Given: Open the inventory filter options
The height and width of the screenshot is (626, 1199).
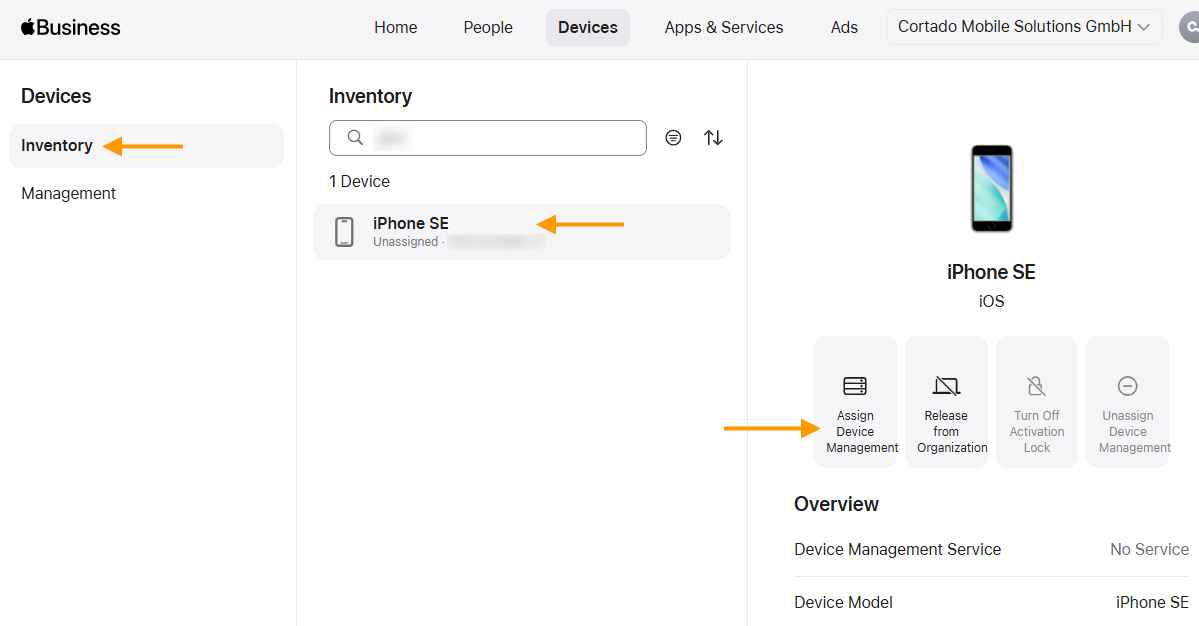Looking at the screenshot, I should (x=673, y=137).
